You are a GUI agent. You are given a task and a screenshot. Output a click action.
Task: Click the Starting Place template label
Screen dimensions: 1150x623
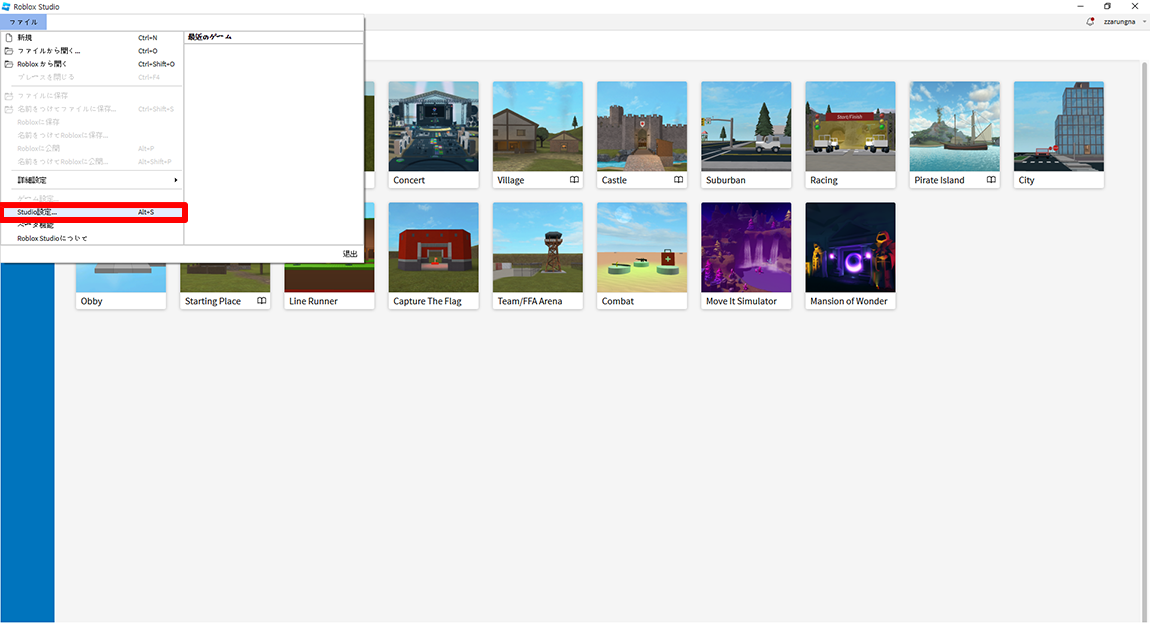(x=213, y=301)
